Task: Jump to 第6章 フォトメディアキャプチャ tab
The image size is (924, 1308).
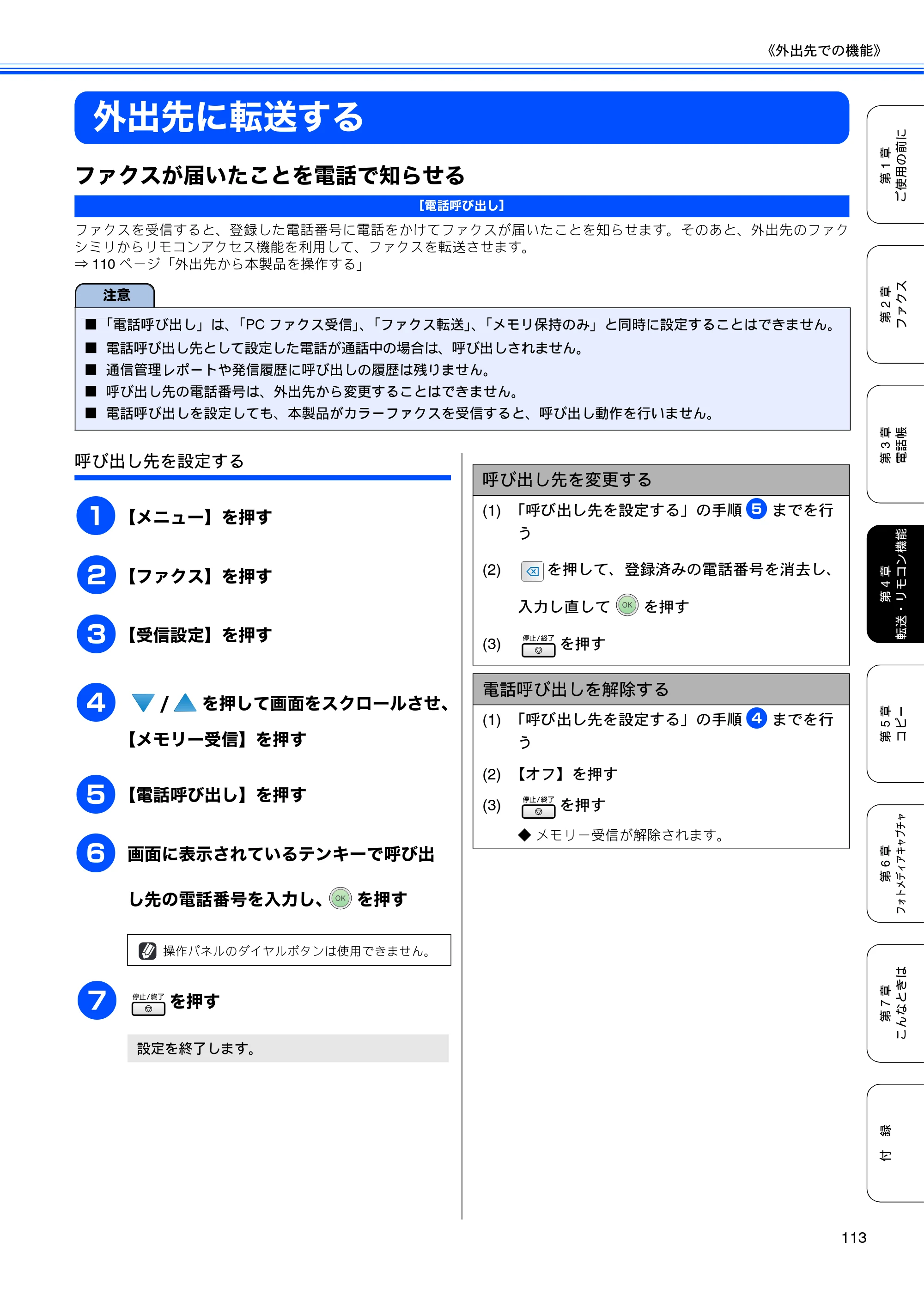Action: click(x=895, y=863)
